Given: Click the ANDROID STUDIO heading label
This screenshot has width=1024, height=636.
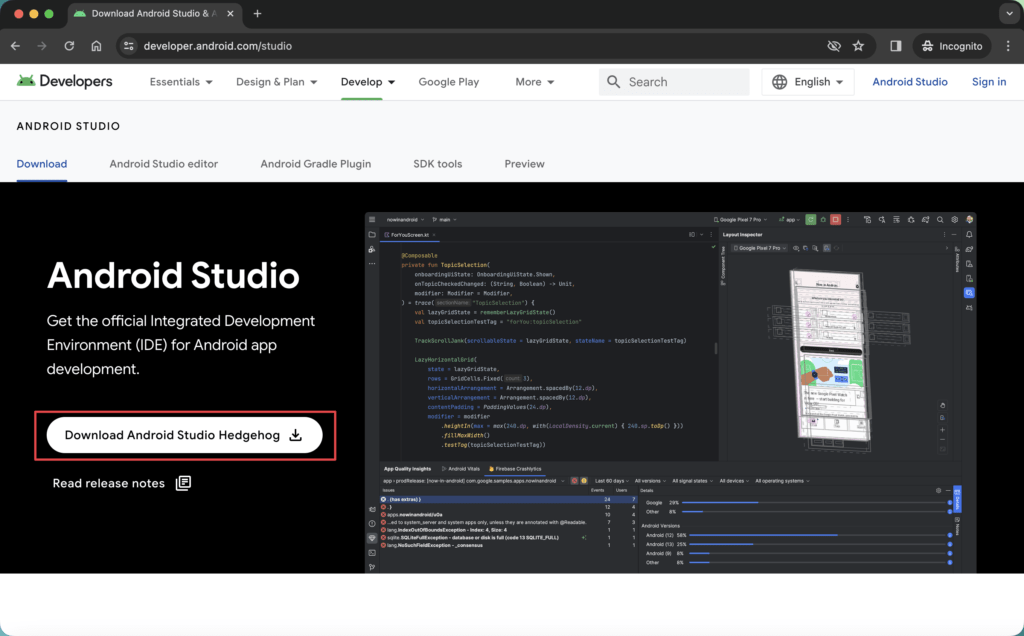Looking at the screenshot, I should click(69, 126).
